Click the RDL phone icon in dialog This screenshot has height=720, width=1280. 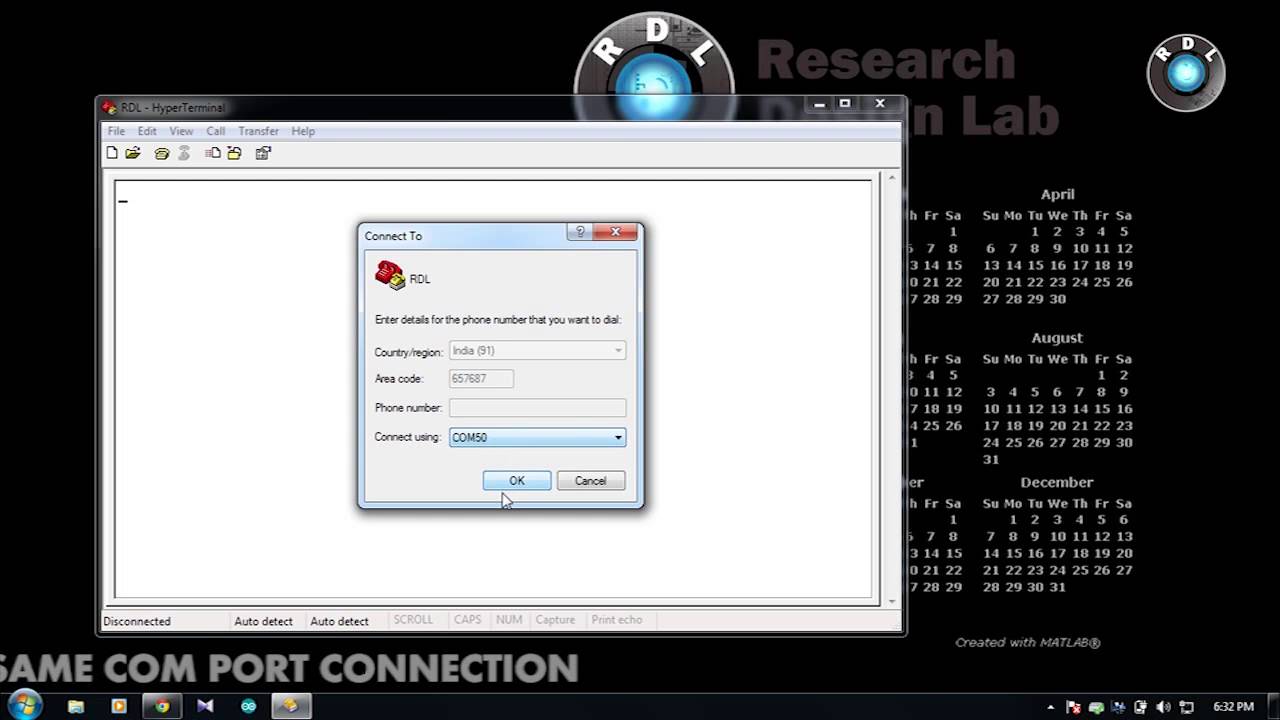click(390, 276)
